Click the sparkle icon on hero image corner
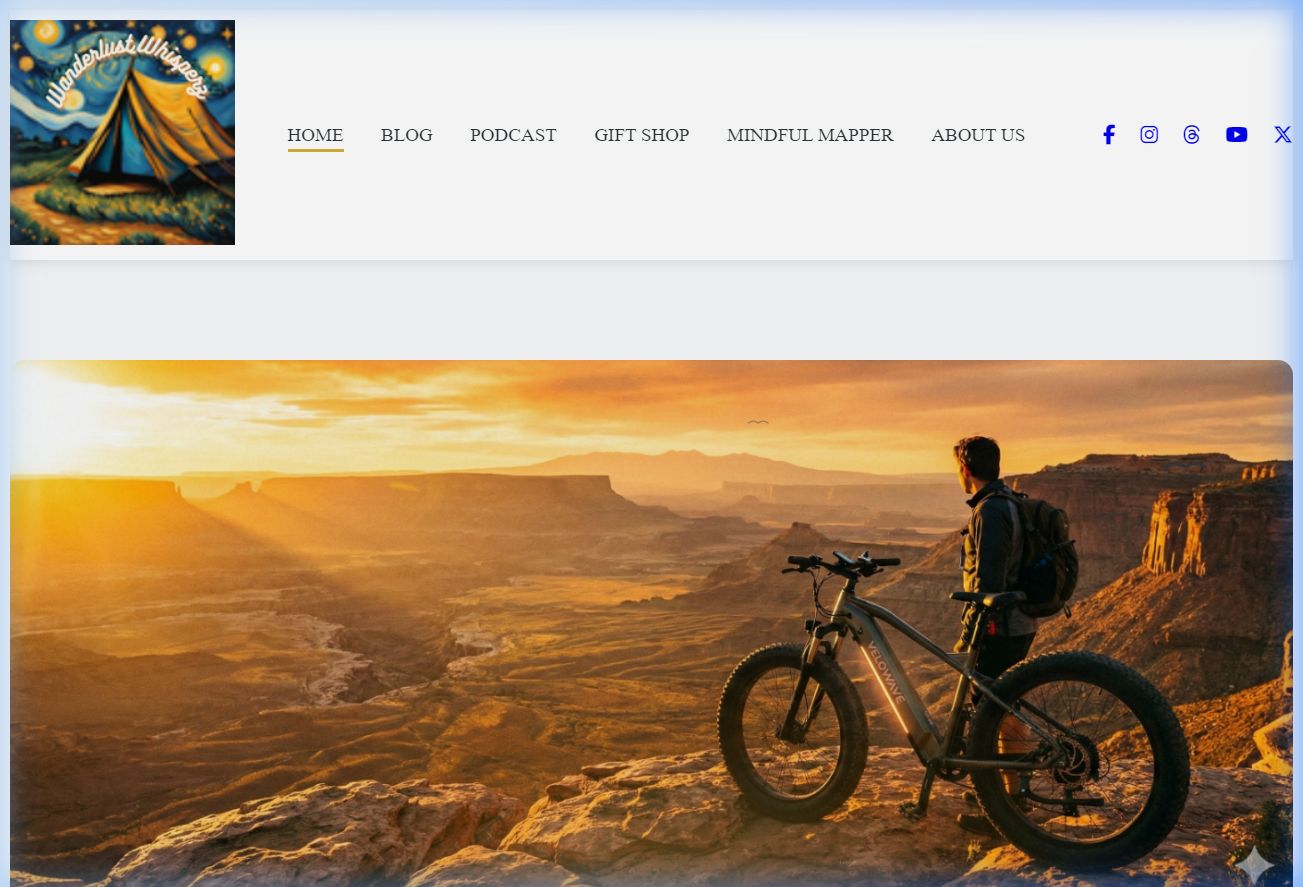 [x=1255, y=864]
